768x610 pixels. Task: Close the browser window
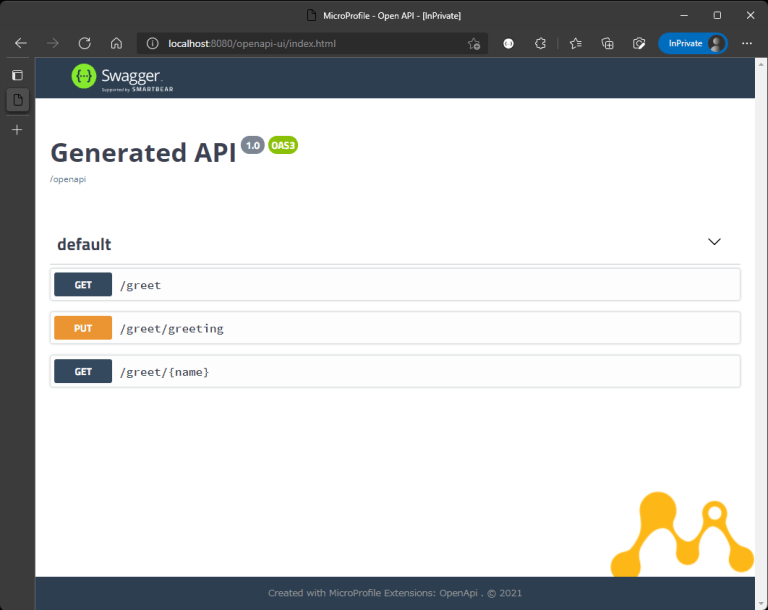750,16
